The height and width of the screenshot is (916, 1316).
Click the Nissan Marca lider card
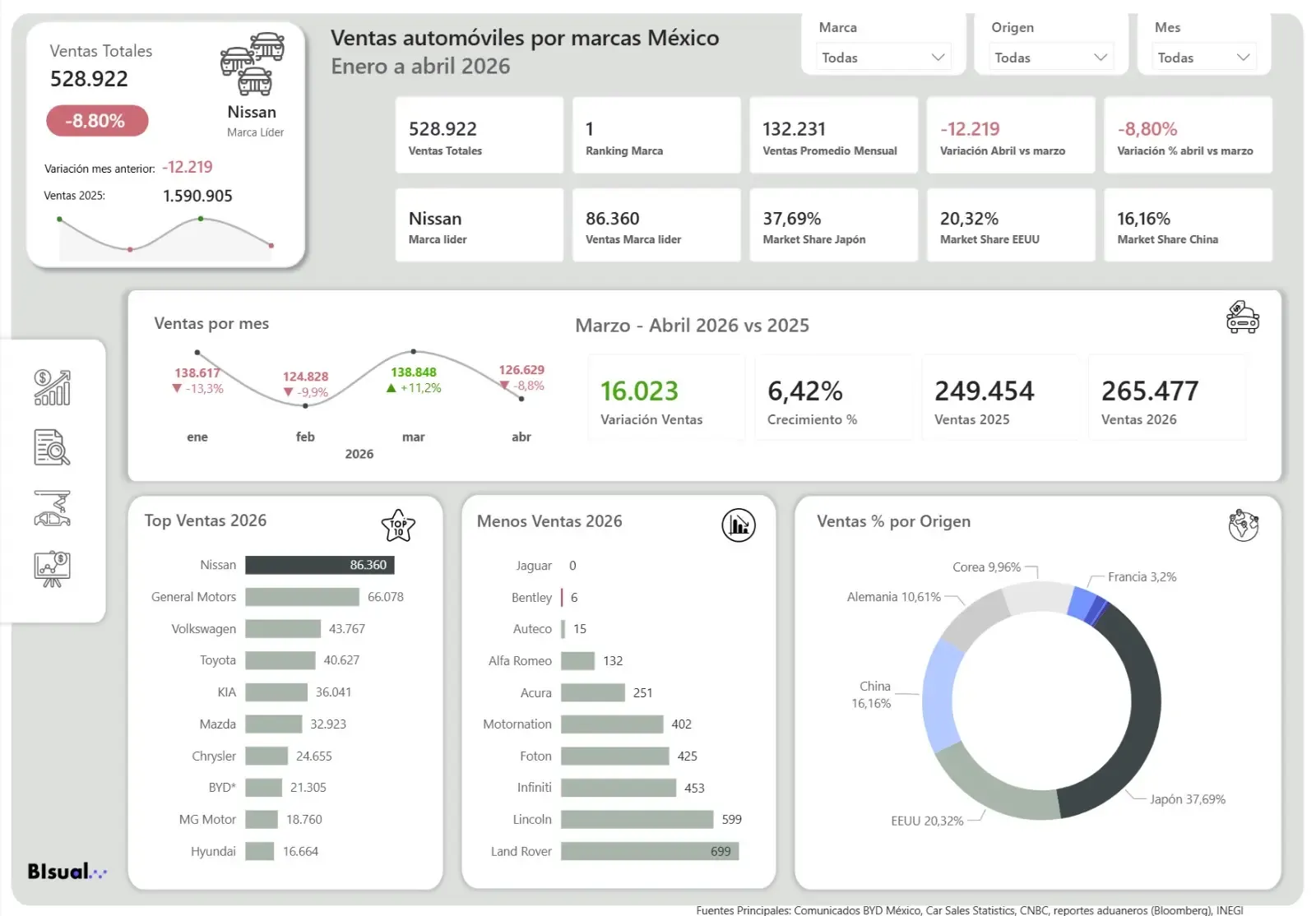[x=480, y=225]
